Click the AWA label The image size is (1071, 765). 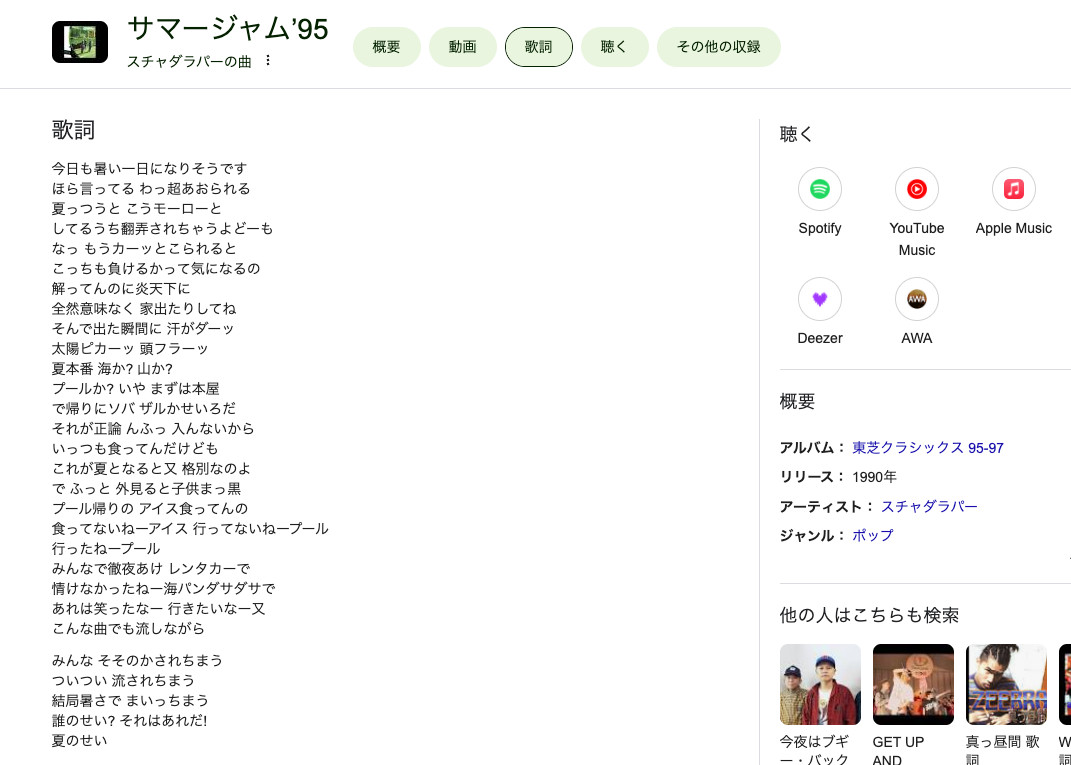click(917, 338)
